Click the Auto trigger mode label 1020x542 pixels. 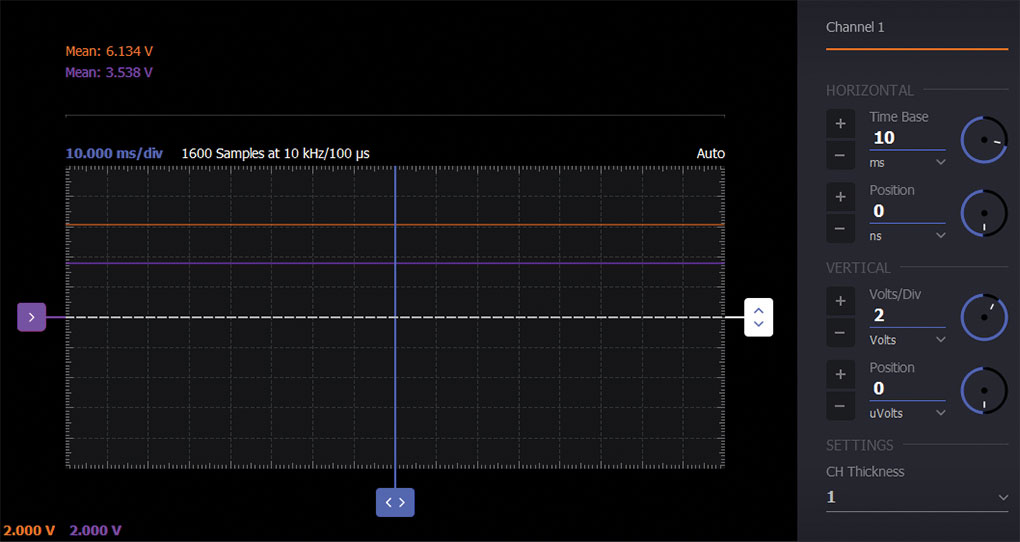pos(710,154)
